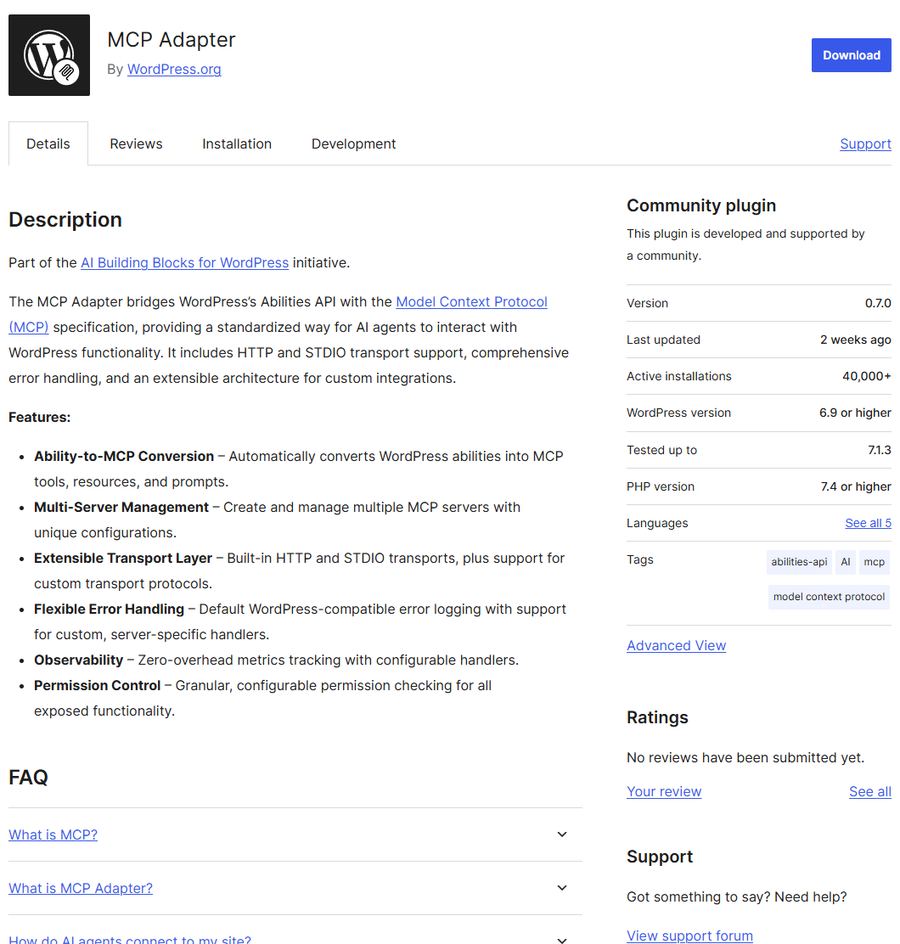The height and width of the screenshot is (944, 900).
Task: Expand 'How do AI agents connect' chevron
Action: coord(562,940)
